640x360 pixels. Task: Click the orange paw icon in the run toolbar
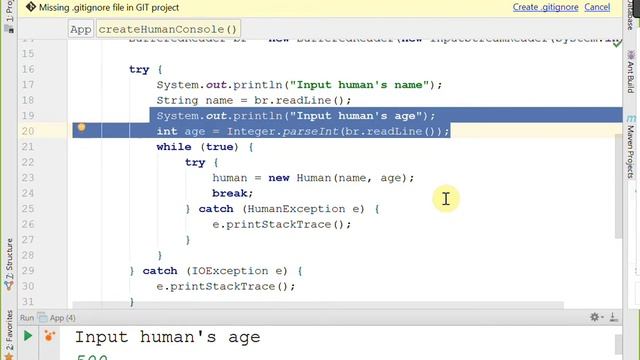pyautogui.click(x=49, y=336)
